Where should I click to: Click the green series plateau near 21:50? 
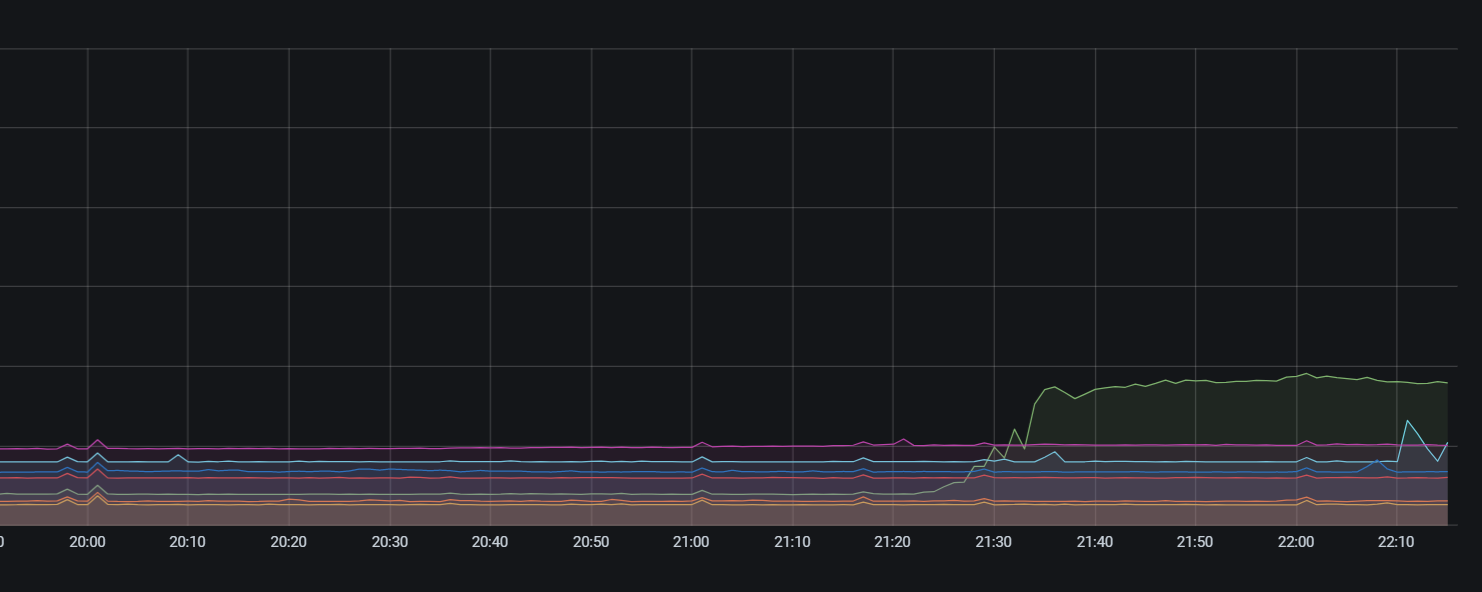tap(1195, 380)
